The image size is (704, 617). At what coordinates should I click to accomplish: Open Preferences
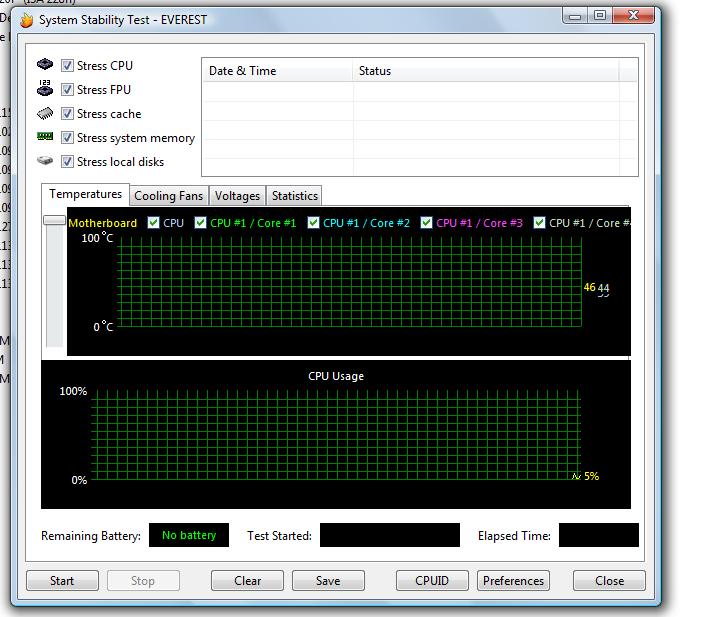coord(513,581)
